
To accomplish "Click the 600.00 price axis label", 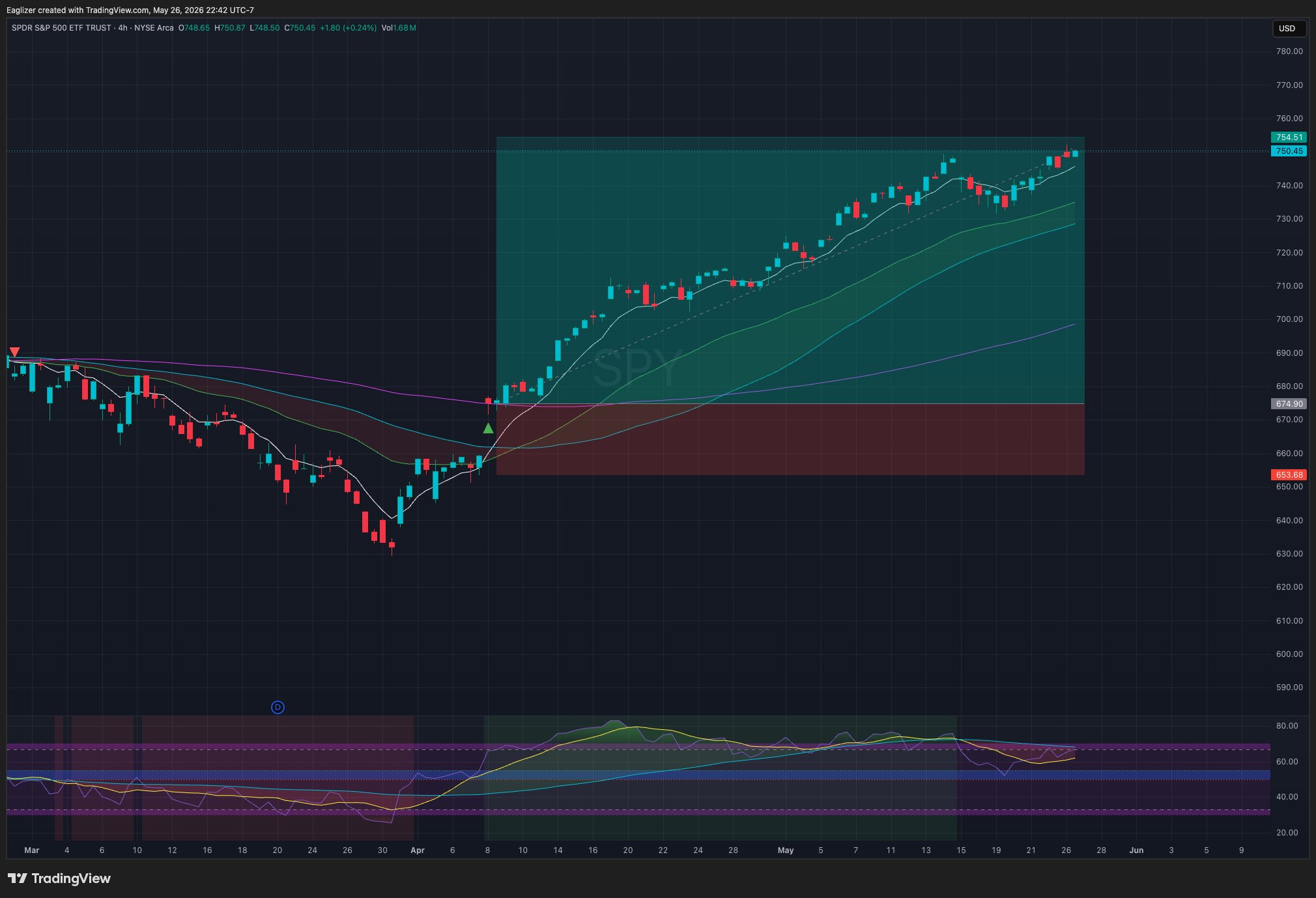I will click(1289, 654).
